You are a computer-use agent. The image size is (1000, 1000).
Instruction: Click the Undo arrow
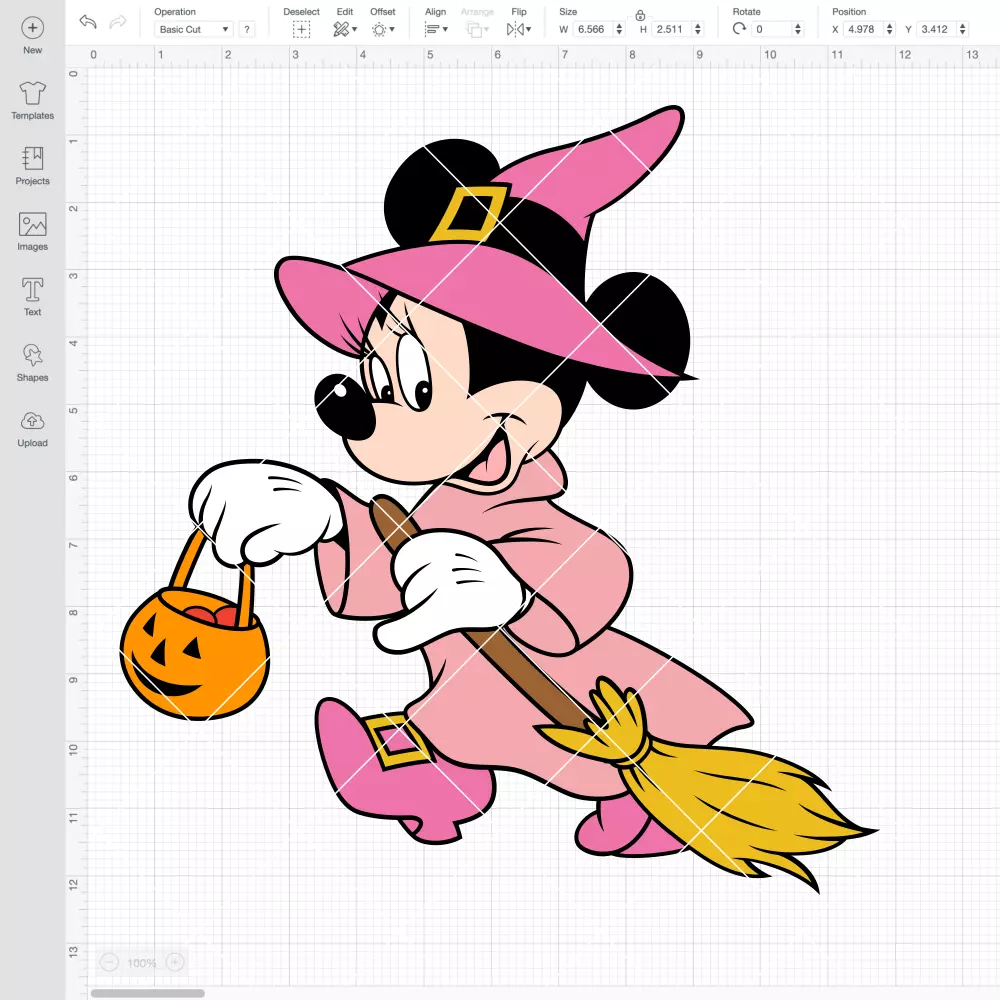[88, 22]
